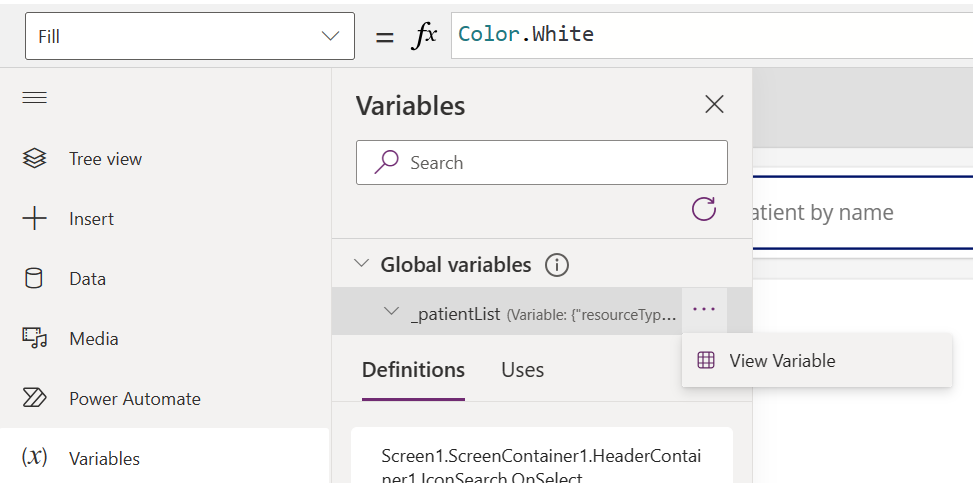This screenshot has height=483, width=973.
Task: Choose View Variable from the menu
Action: coord(817,361)
